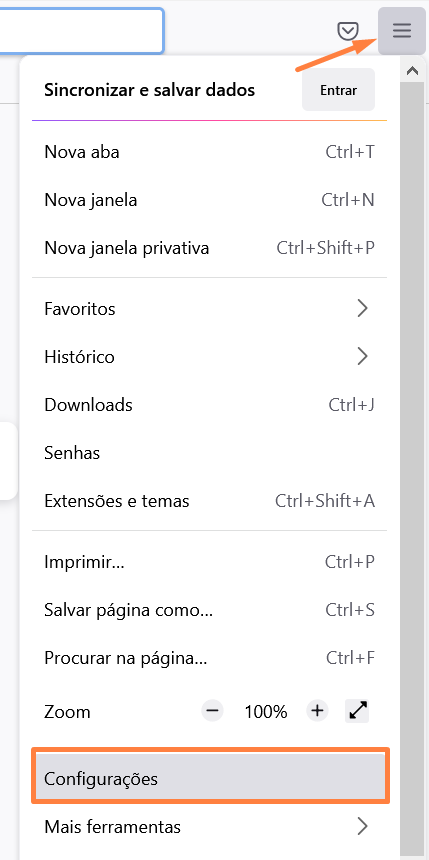This screenshot has height=860, width=429.
Task: Select Imprimir... menu entry
Action: coord(210,562)
